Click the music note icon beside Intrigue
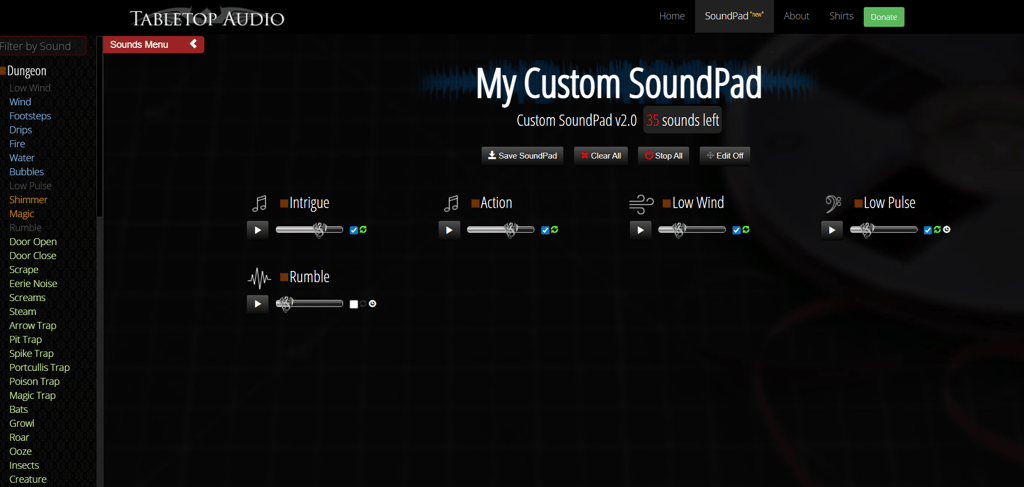The width and height of the screenshot is (1024, 487). pyautogui.click(x=259, y=204)
